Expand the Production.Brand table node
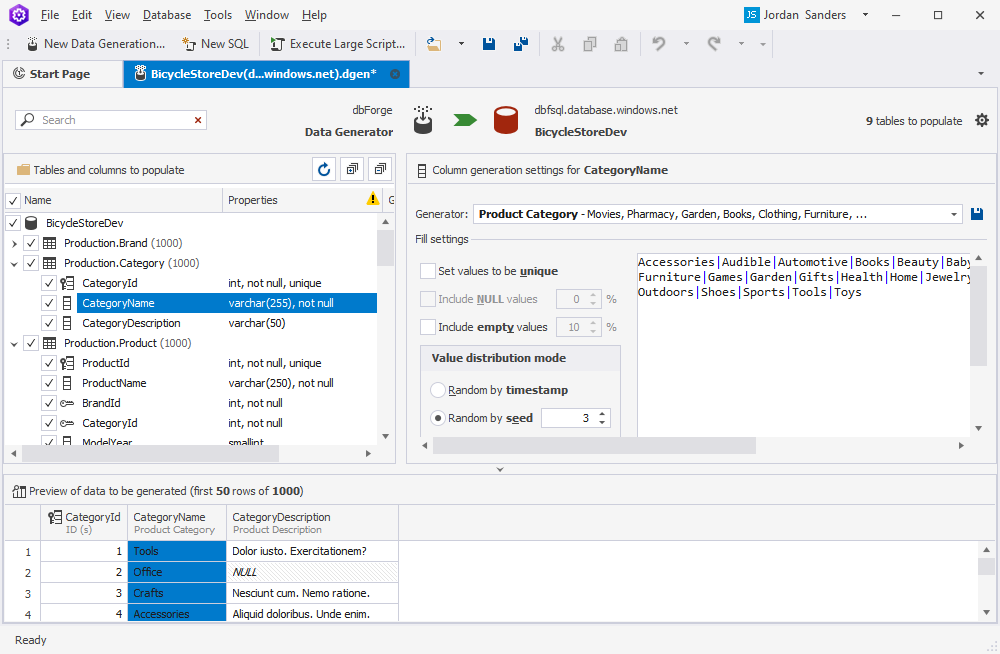 (14, 243)
